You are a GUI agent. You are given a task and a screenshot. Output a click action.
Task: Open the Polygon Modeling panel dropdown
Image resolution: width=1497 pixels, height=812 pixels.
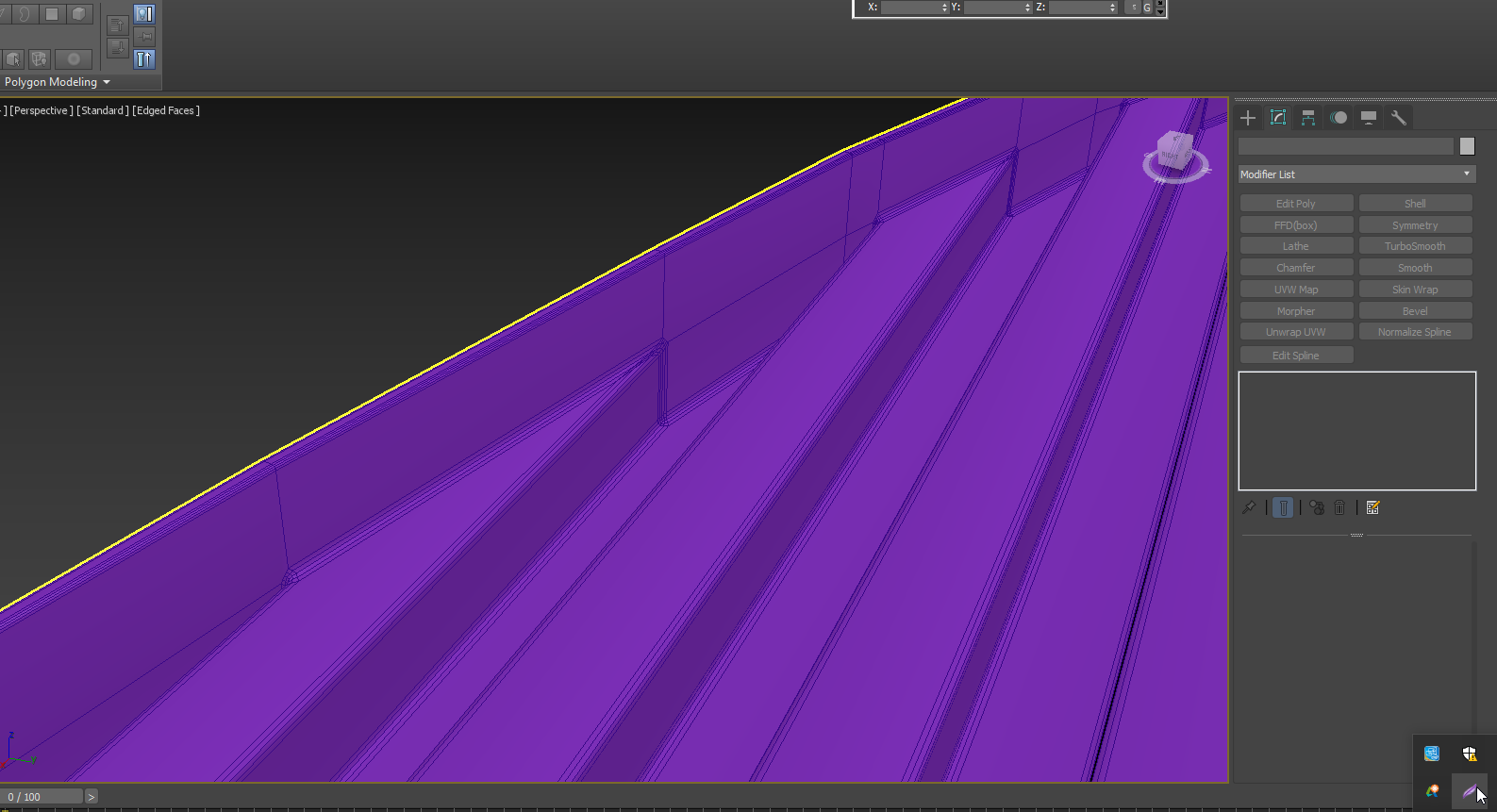(x=57, y=82)
